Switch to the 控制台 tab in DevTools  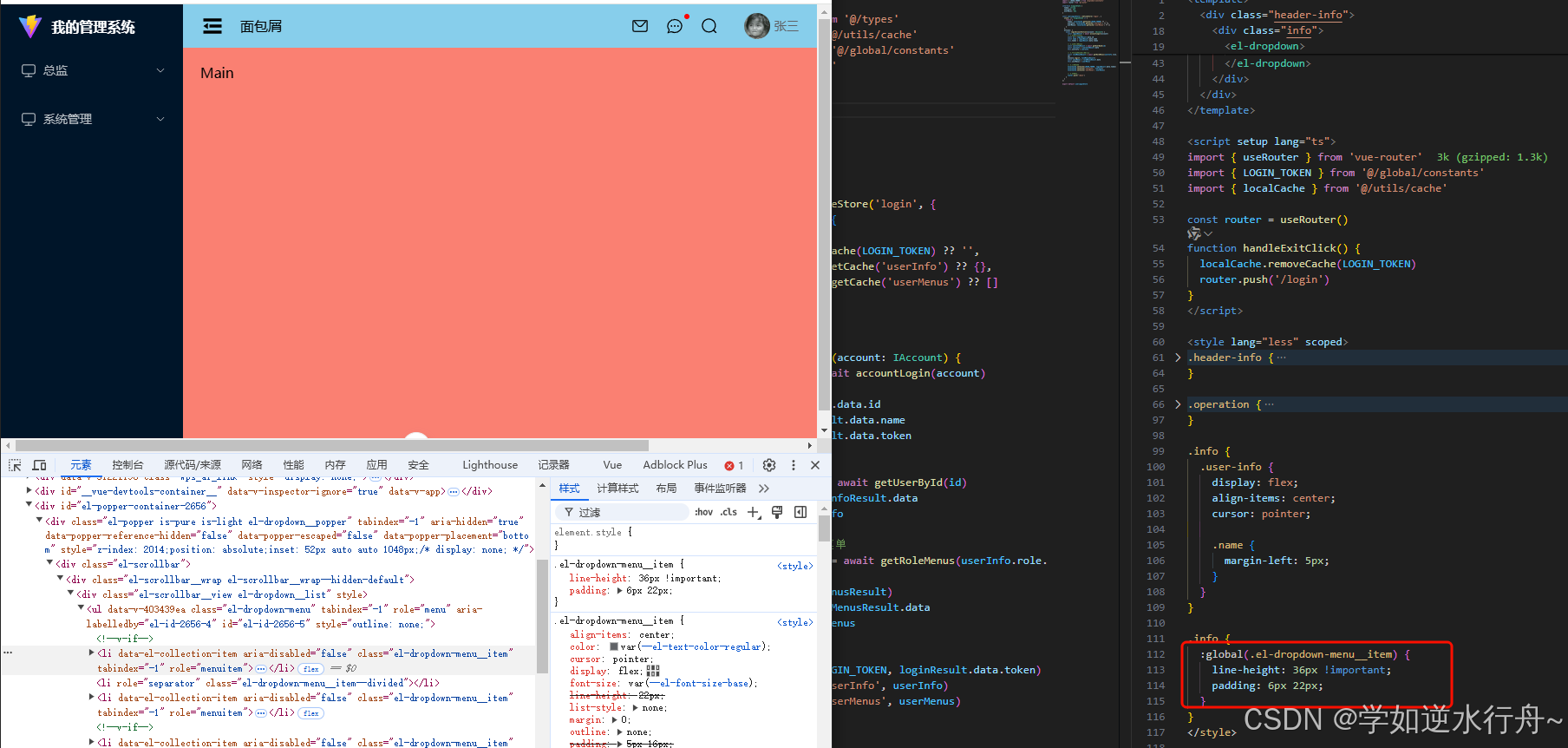127,465
